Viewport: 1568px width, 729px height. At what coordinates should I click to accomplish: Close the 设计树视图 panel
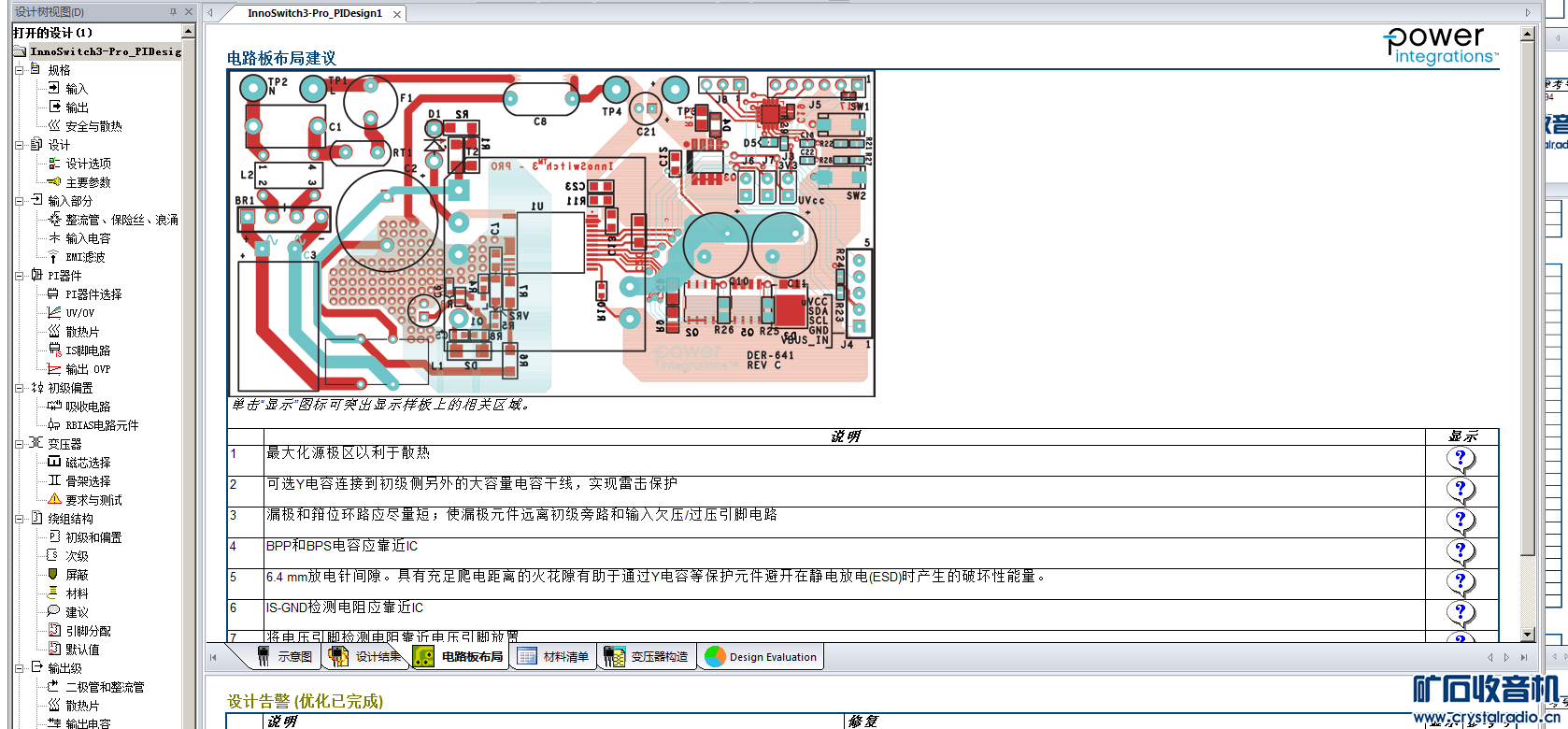click(x=189, y=12)
